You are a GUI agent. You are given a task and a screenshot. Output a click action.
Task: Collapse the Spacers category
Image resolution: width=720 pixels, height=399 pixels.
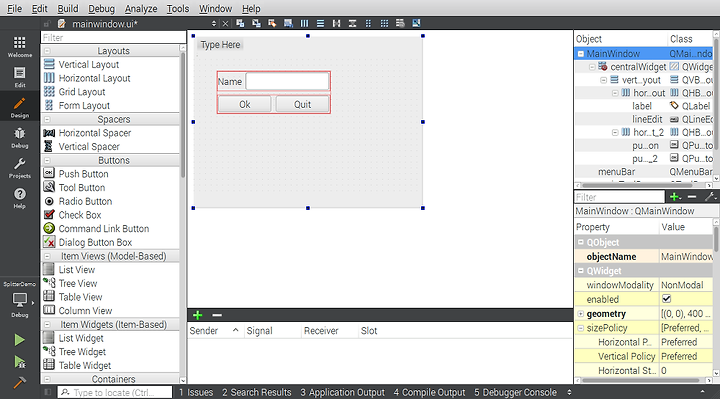tap(47, 119)
